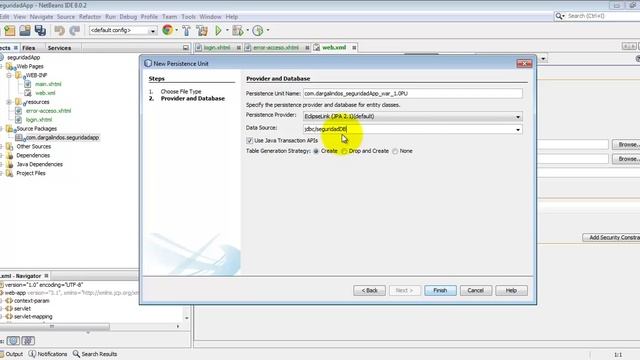
Task: Open the Search Results status item
Action: [x=95, y=354]
